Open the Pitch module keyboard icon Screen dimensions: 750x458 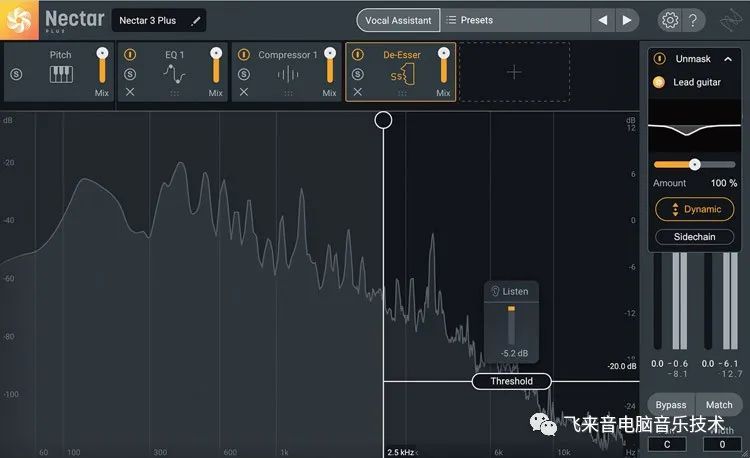point(61,74)
